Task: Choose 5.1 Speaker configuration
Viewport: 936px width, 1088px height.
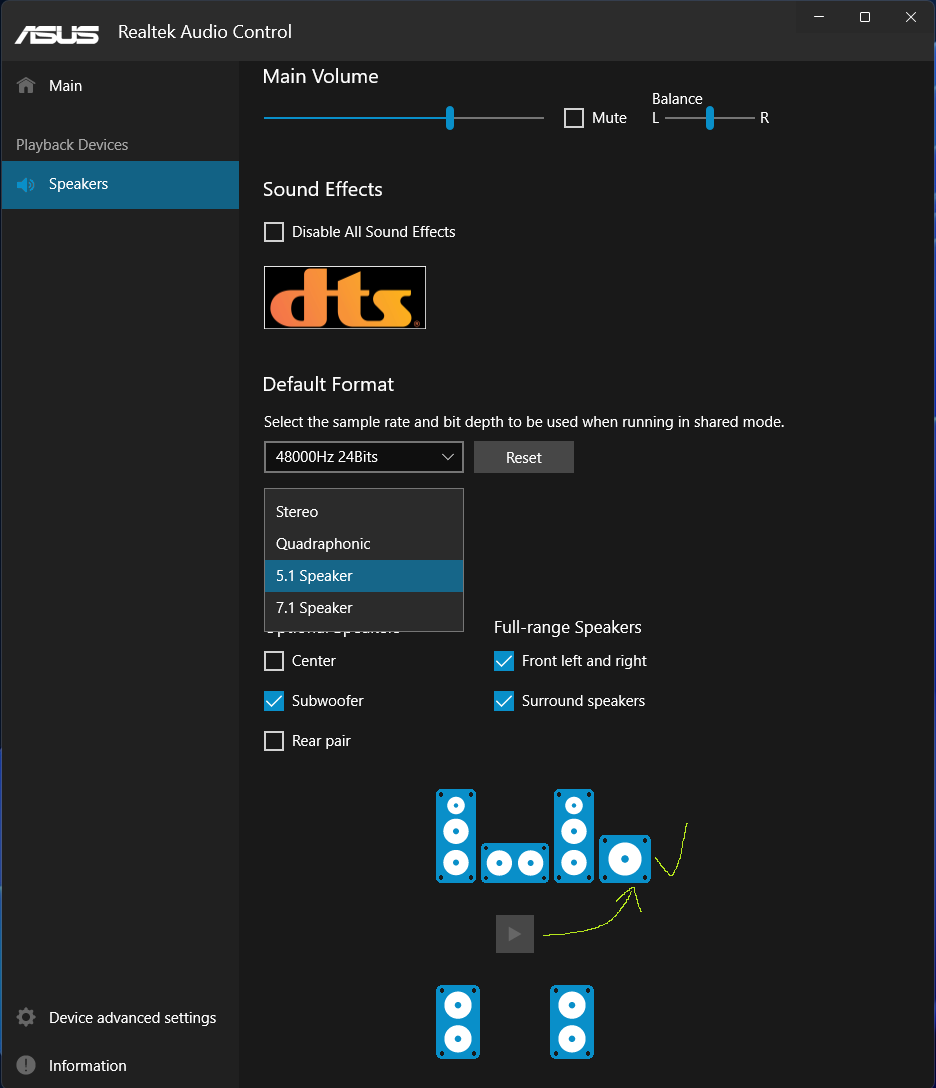Action: pos(364,576)
